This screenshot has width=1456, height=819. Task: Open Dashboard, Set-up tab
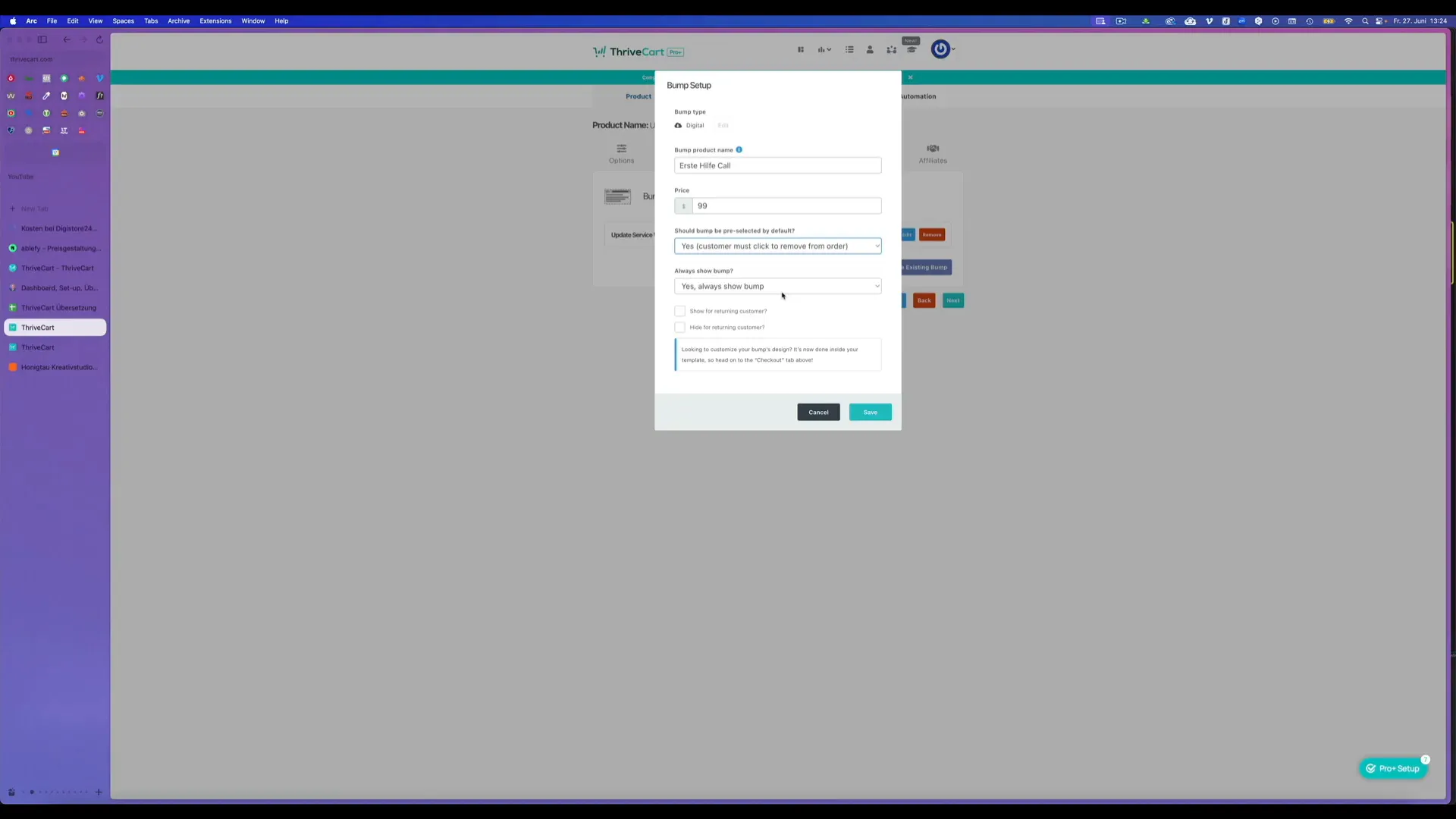[55, 287]
